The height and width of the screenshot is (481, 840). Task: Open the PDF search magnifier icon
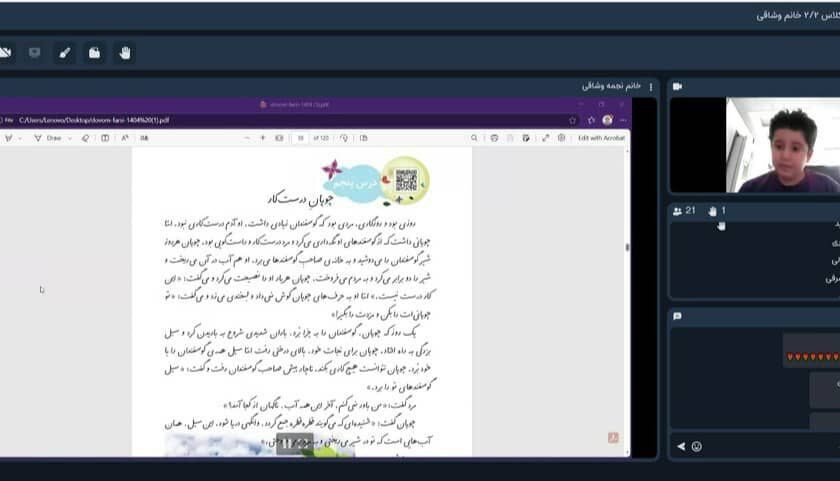[474, 138]
